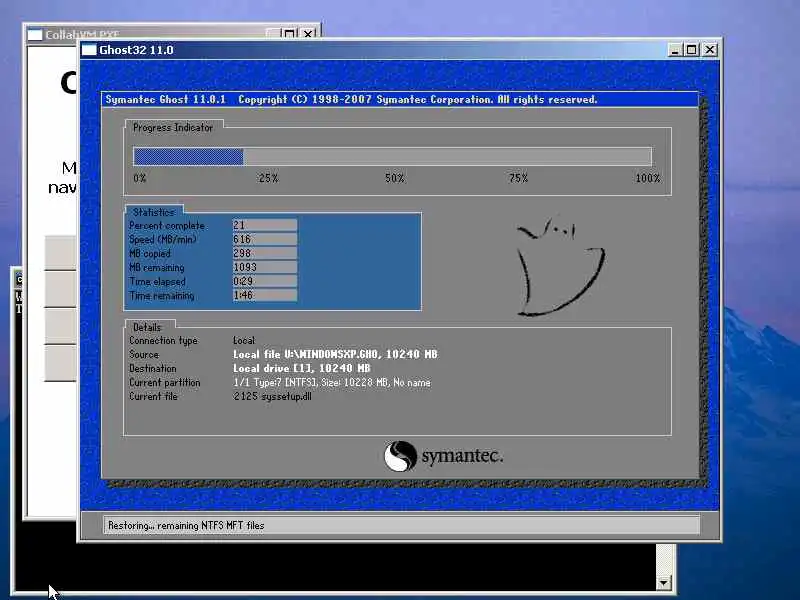Minimize the Ghost32 11.0 window

click(x=675, y=50)
